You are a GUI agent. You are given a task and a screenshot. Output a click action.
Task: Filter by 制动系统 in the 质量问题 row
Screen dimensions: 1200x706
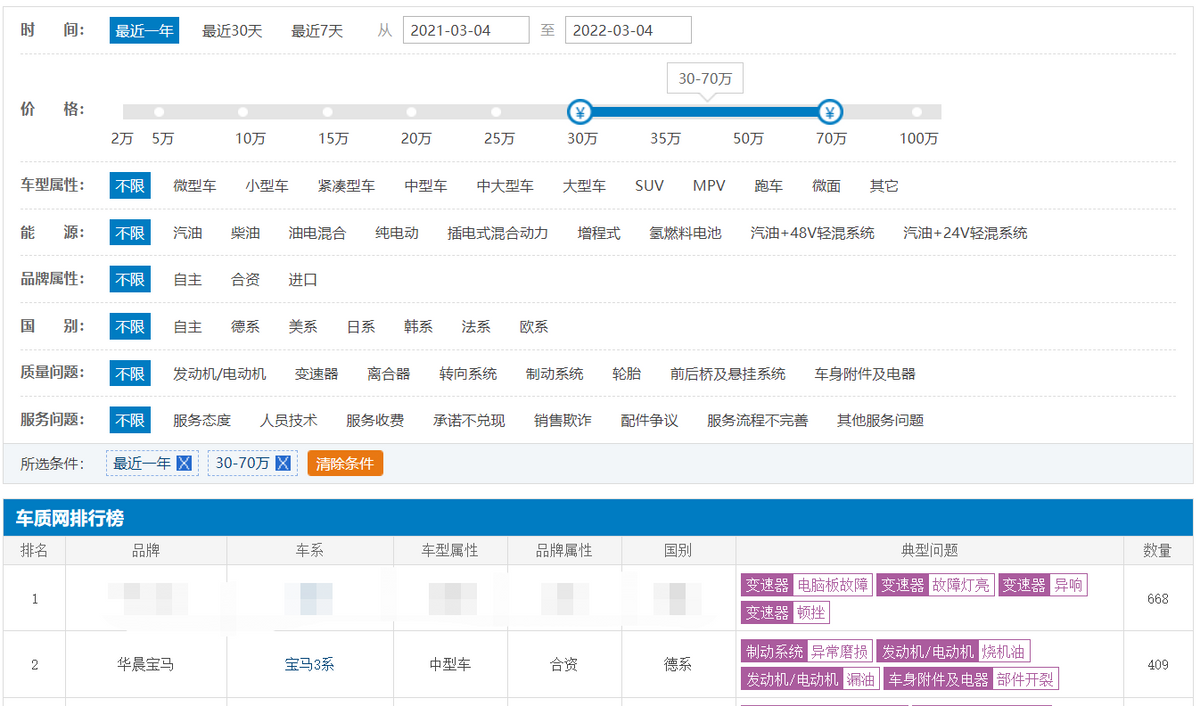[x=555, y=374]
